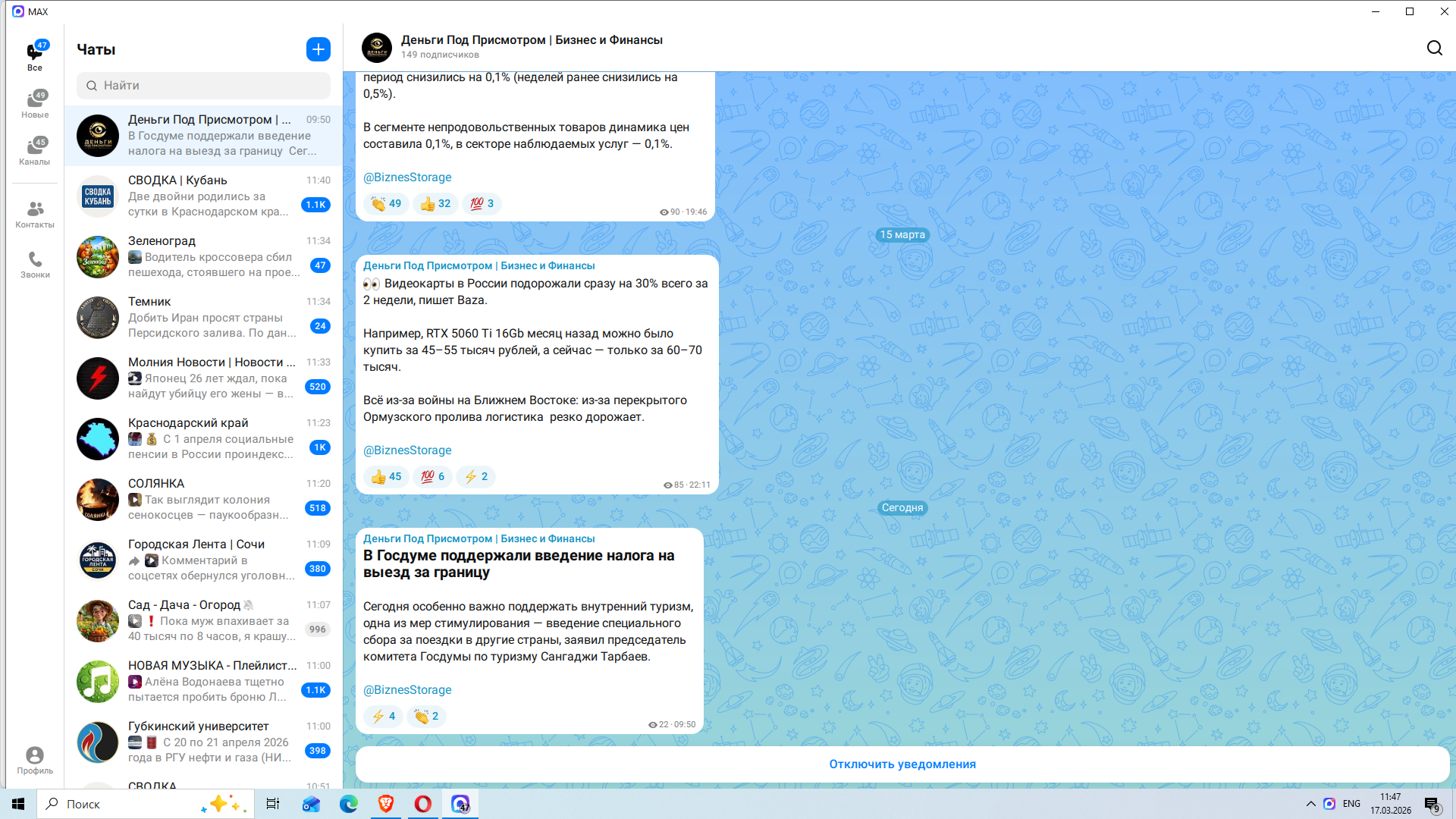Viewport: 1456px width, 819px height.
Task: Toggle the lightning 4 reaction on latest post
Action: [x=383, y=717]
